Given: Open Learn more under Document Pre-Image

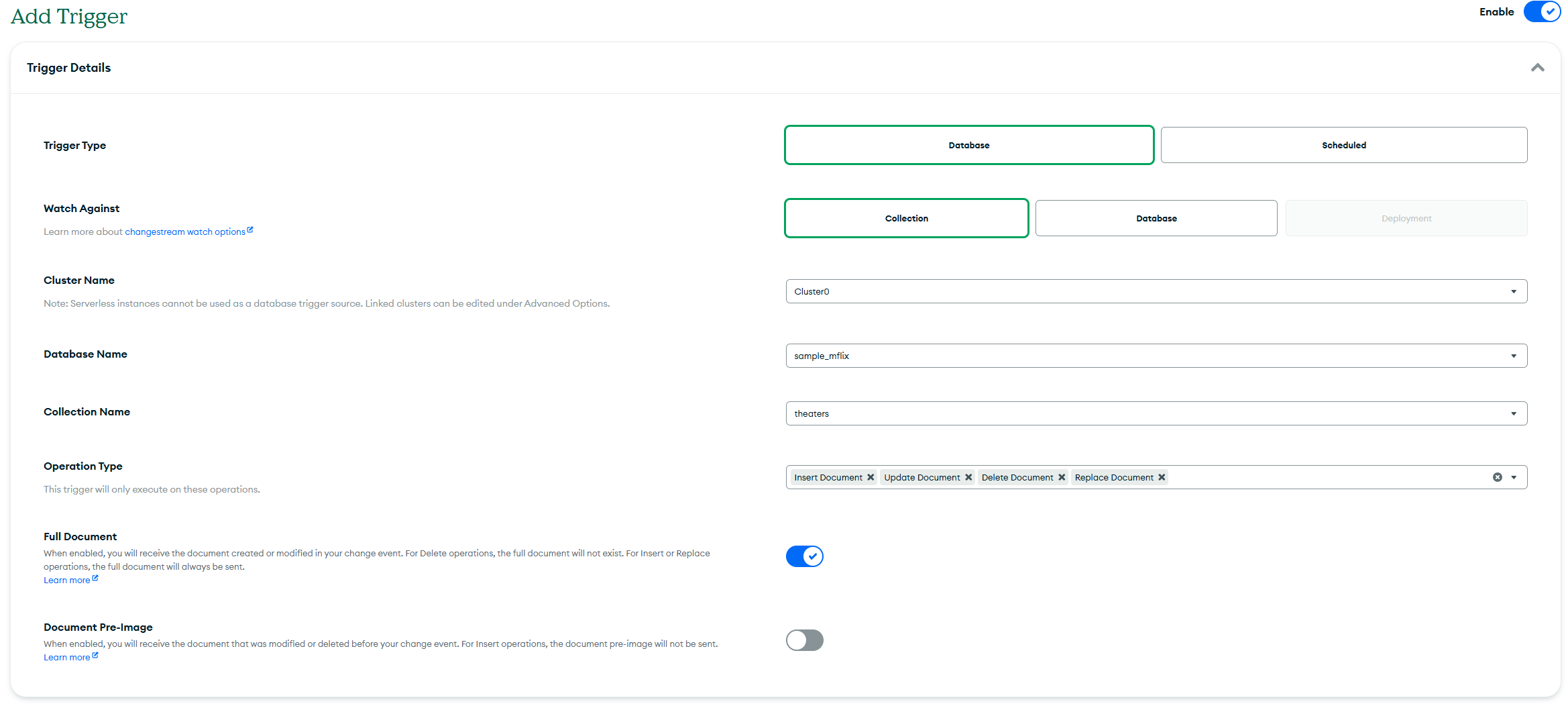Looking at the screenshot, I should click(66, 658).
